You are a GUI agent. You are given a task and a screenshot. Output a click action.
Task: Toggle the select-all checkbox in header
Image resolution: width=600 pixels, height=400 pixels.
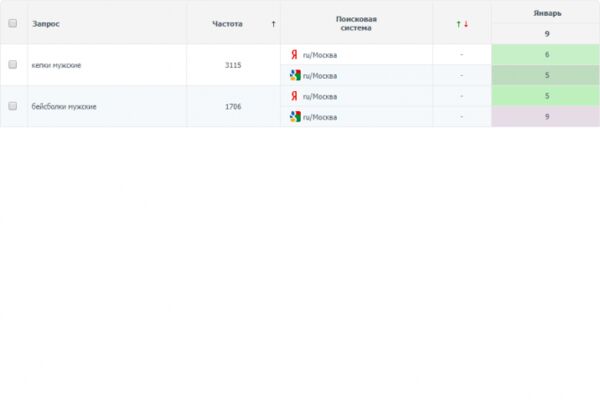[x=13, y=23]
